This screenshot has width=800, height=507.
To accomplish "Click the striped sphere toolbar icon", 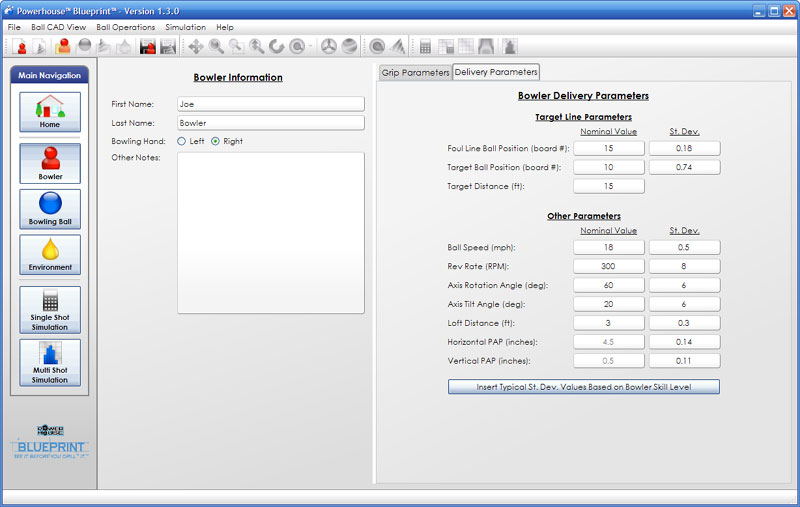I will (349, 46).
